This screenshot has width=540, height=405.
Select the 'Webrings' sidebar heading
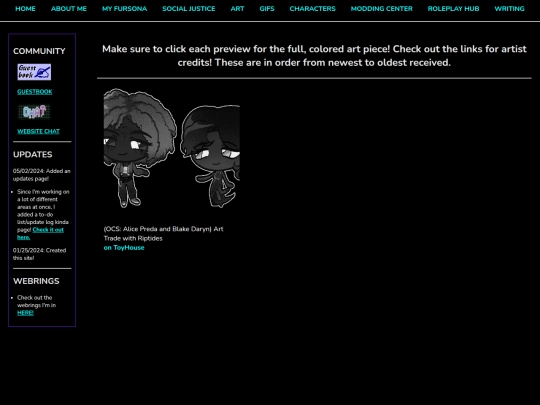(36, 281)
